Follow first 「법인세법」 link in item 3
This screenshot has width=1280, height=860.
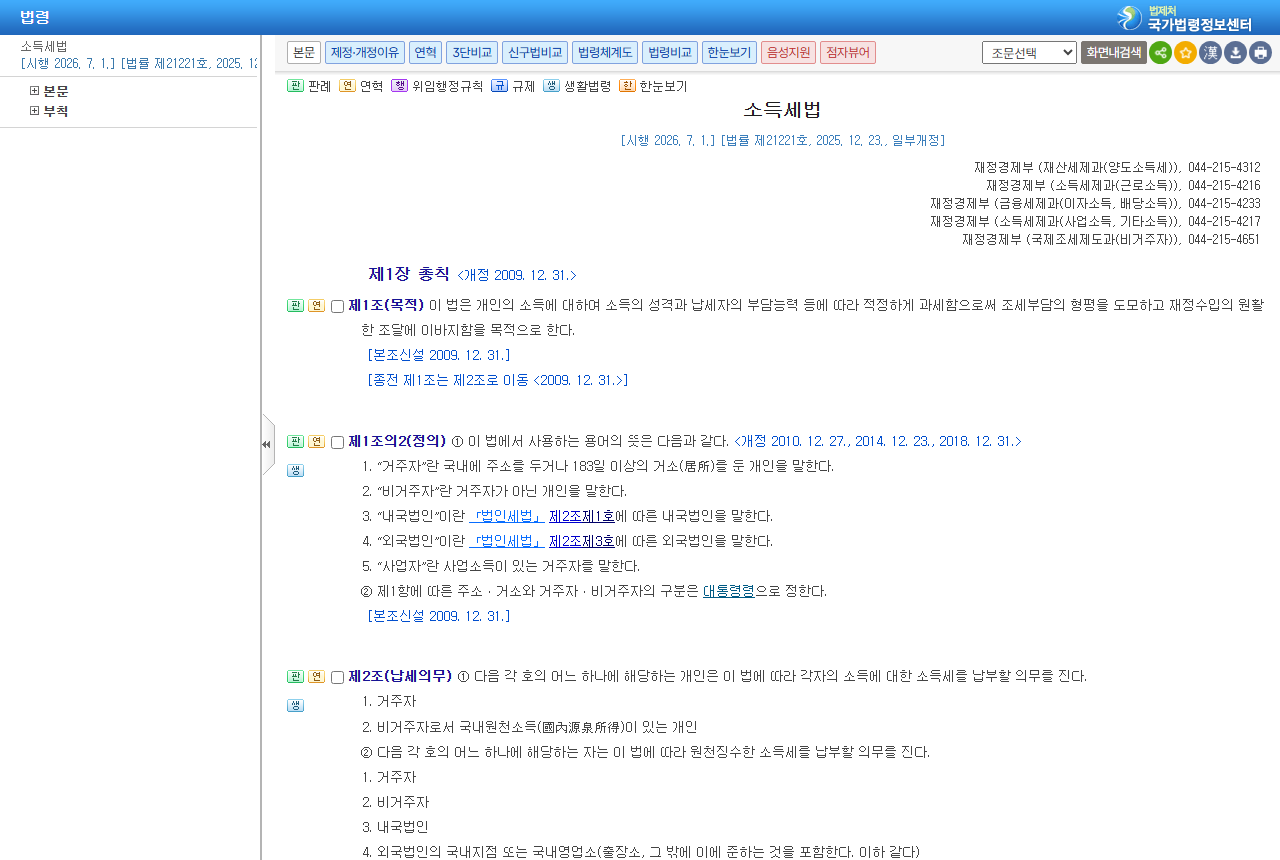click(507, 516)
